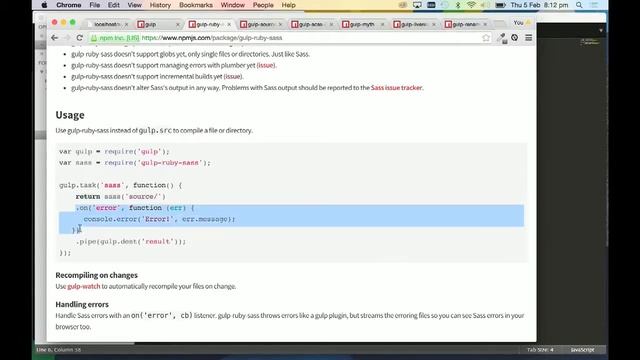Click the volume icon in menu bar
Viewport: 640px width, 360px height.
(485, 5)
